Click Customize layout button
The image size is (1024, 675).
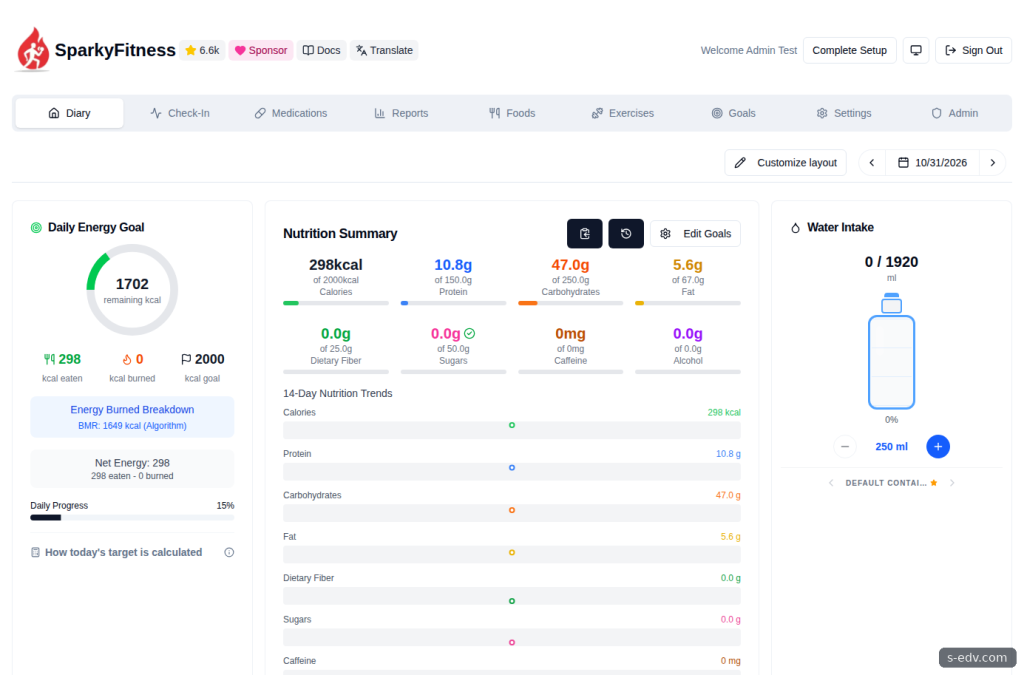pyautogui.click(x=786, y=163)
